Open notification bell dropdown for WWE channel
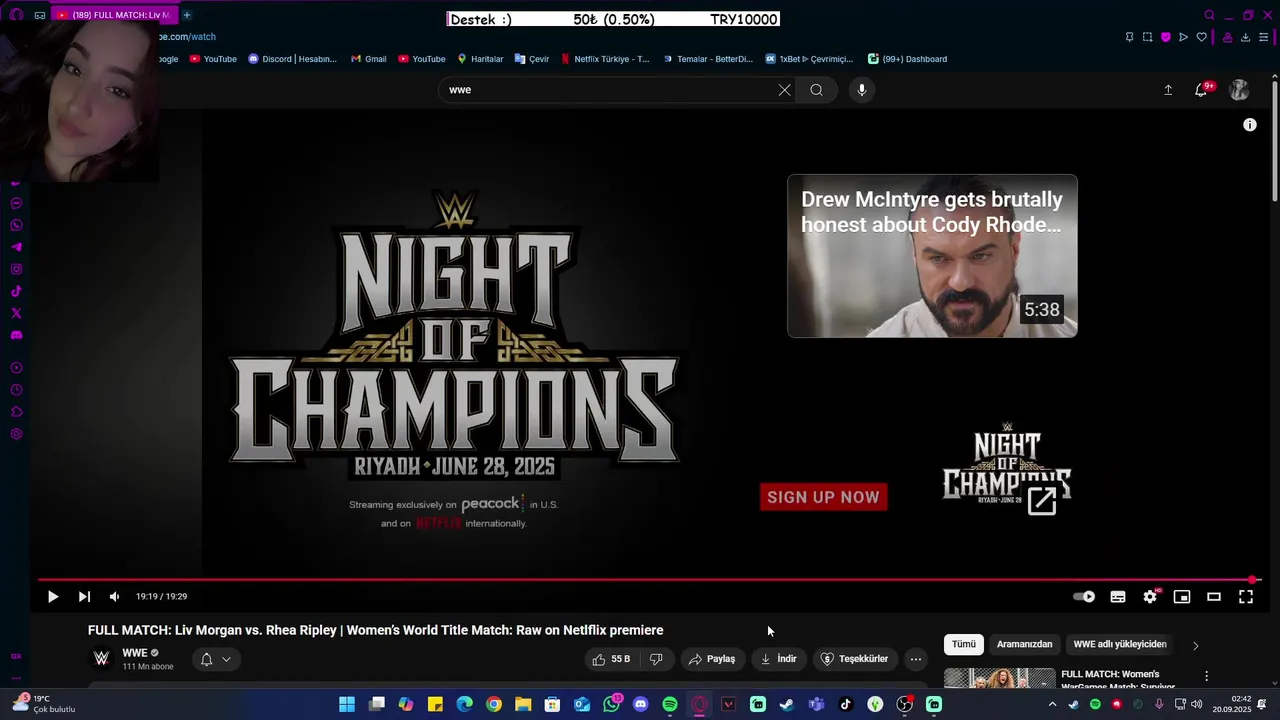 click(x=216, y=659)
